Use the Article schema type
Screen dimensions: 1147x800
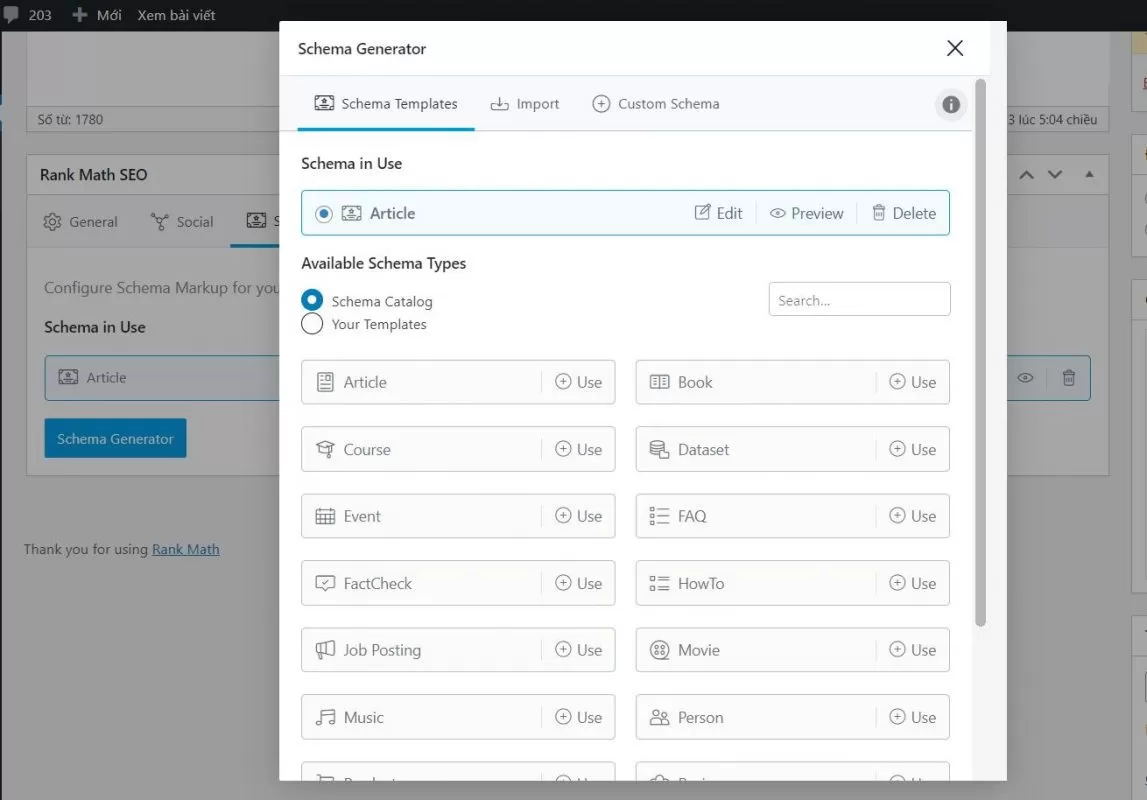pos(579,382)
